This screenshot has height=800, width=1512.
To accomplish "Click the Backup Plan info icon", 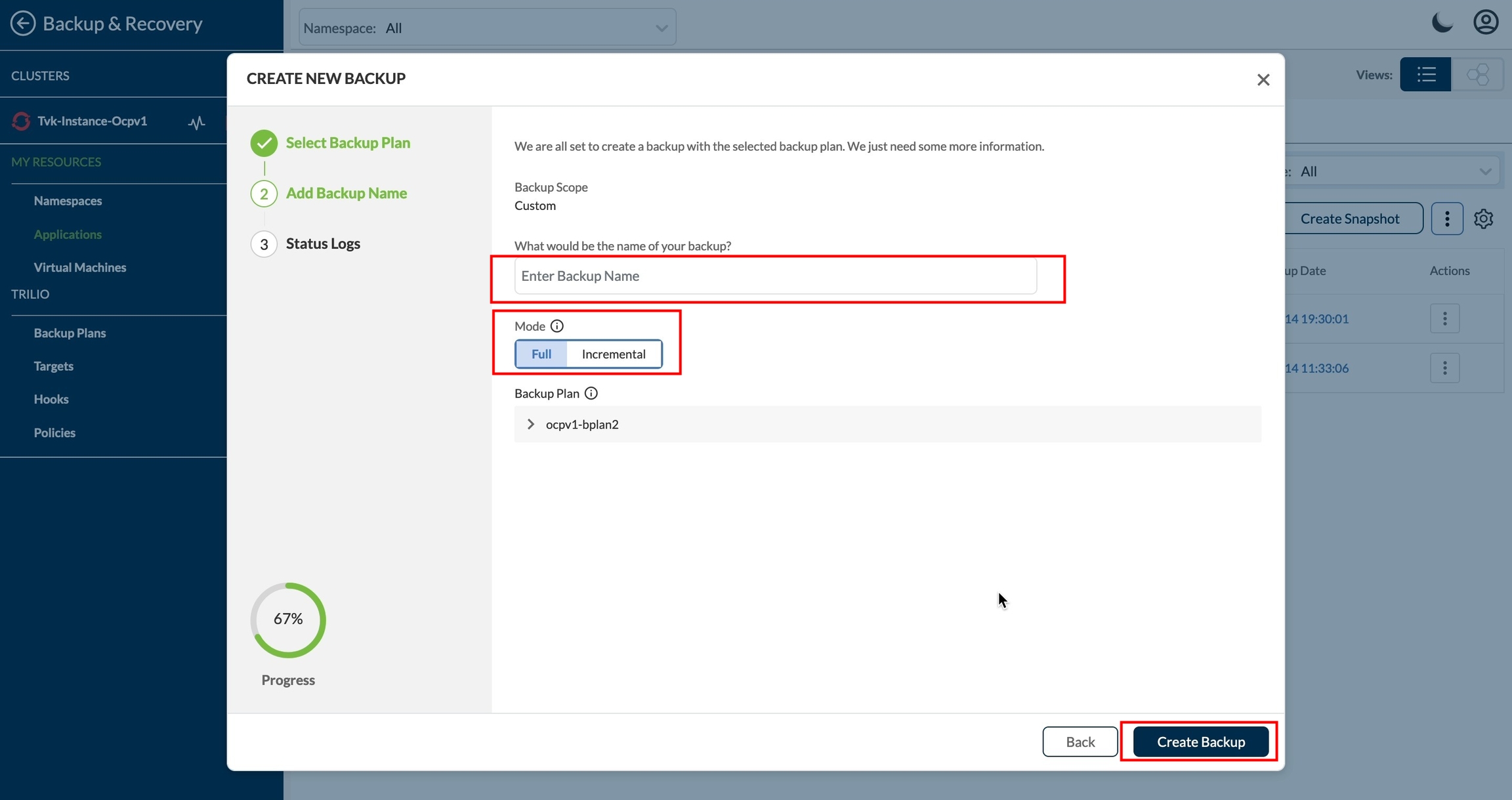I will (591, 393).
